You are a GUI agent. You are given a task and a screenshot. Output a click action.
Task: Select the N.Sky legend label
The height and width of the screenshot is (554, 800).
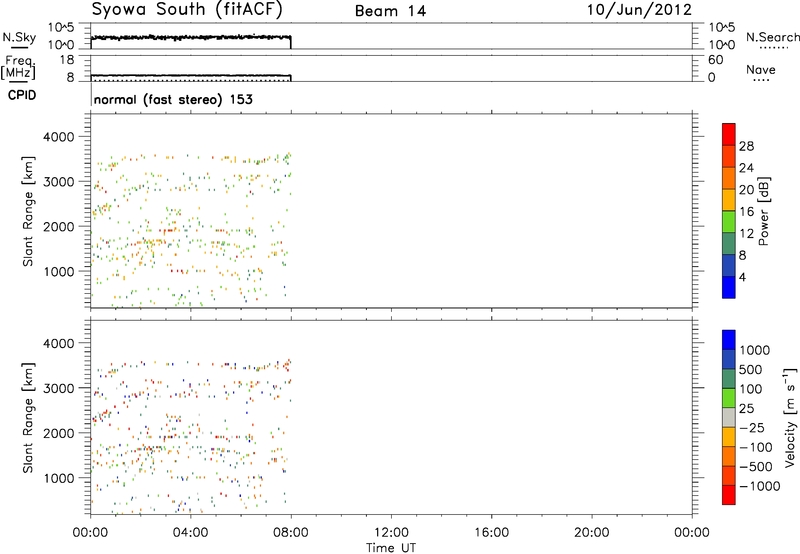(x=19, y=38)
